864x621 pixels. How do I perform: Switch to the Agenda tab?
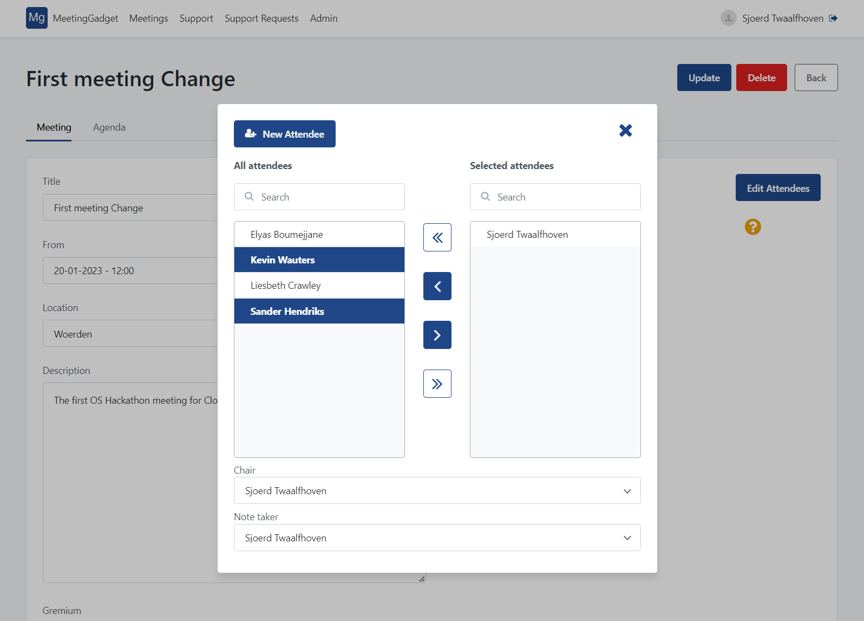click(x=109, y=127)
